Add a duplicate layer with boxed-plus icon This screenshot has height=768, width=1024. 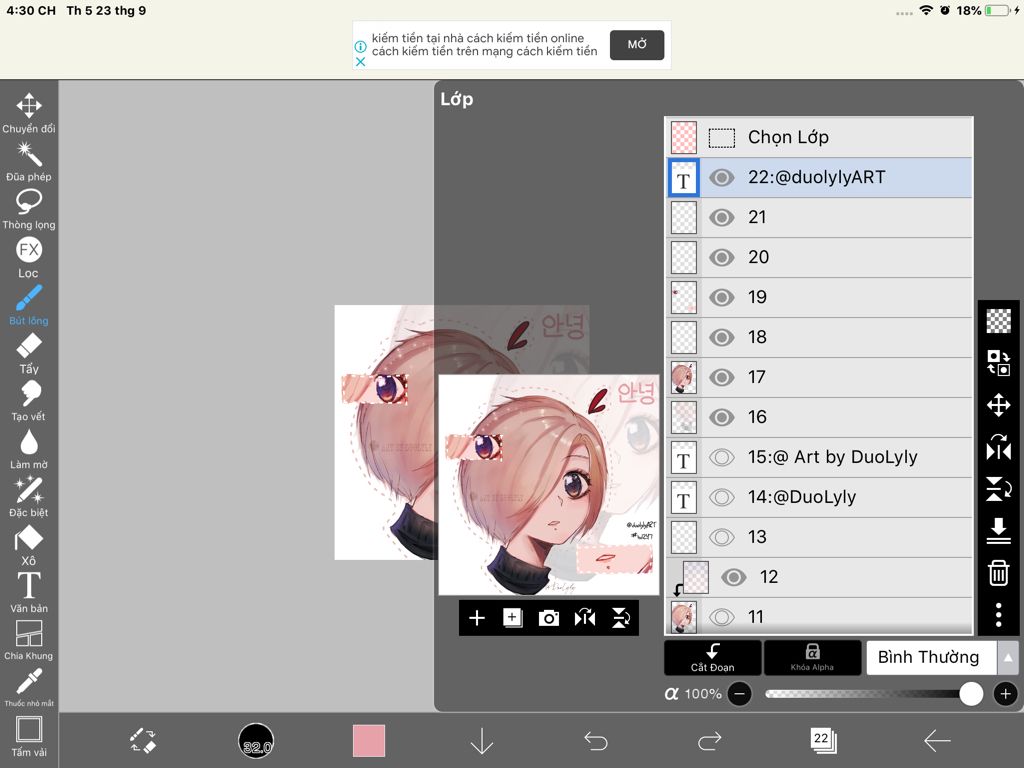pyautogui.click(x=513, y=618)
